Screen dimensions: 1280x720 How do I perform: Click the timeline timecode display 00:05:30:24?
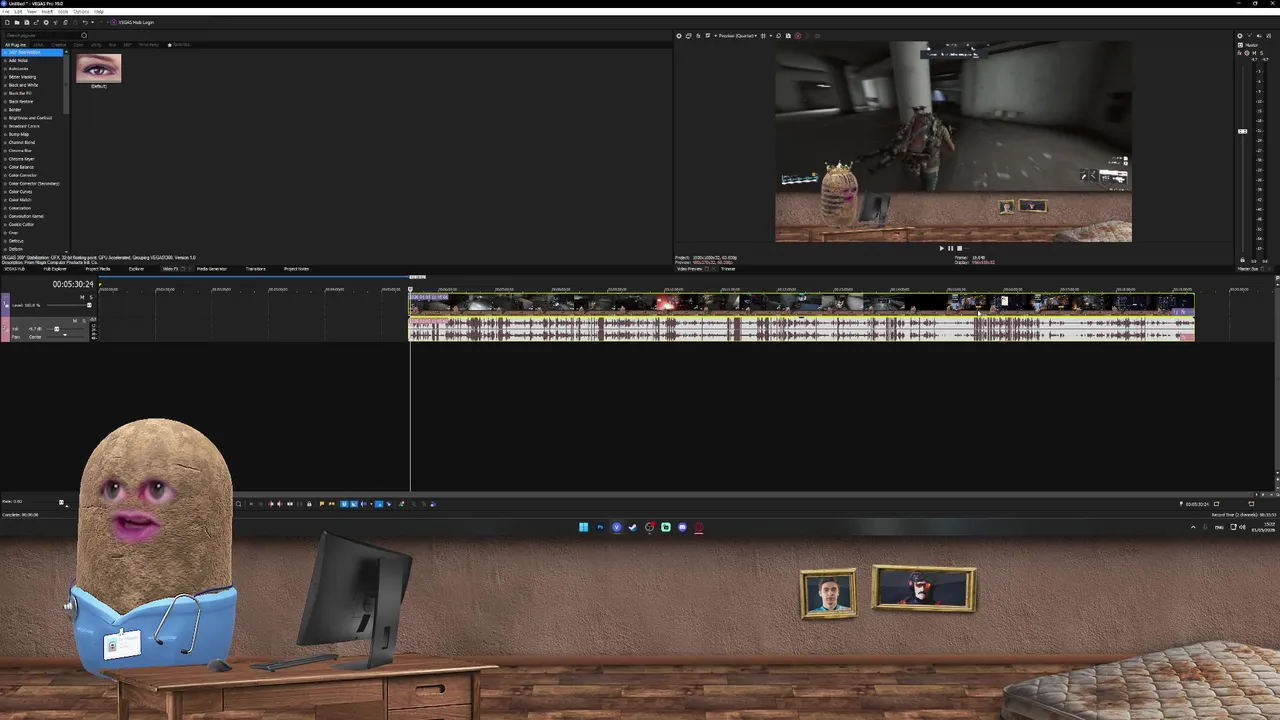coord(73,284)
